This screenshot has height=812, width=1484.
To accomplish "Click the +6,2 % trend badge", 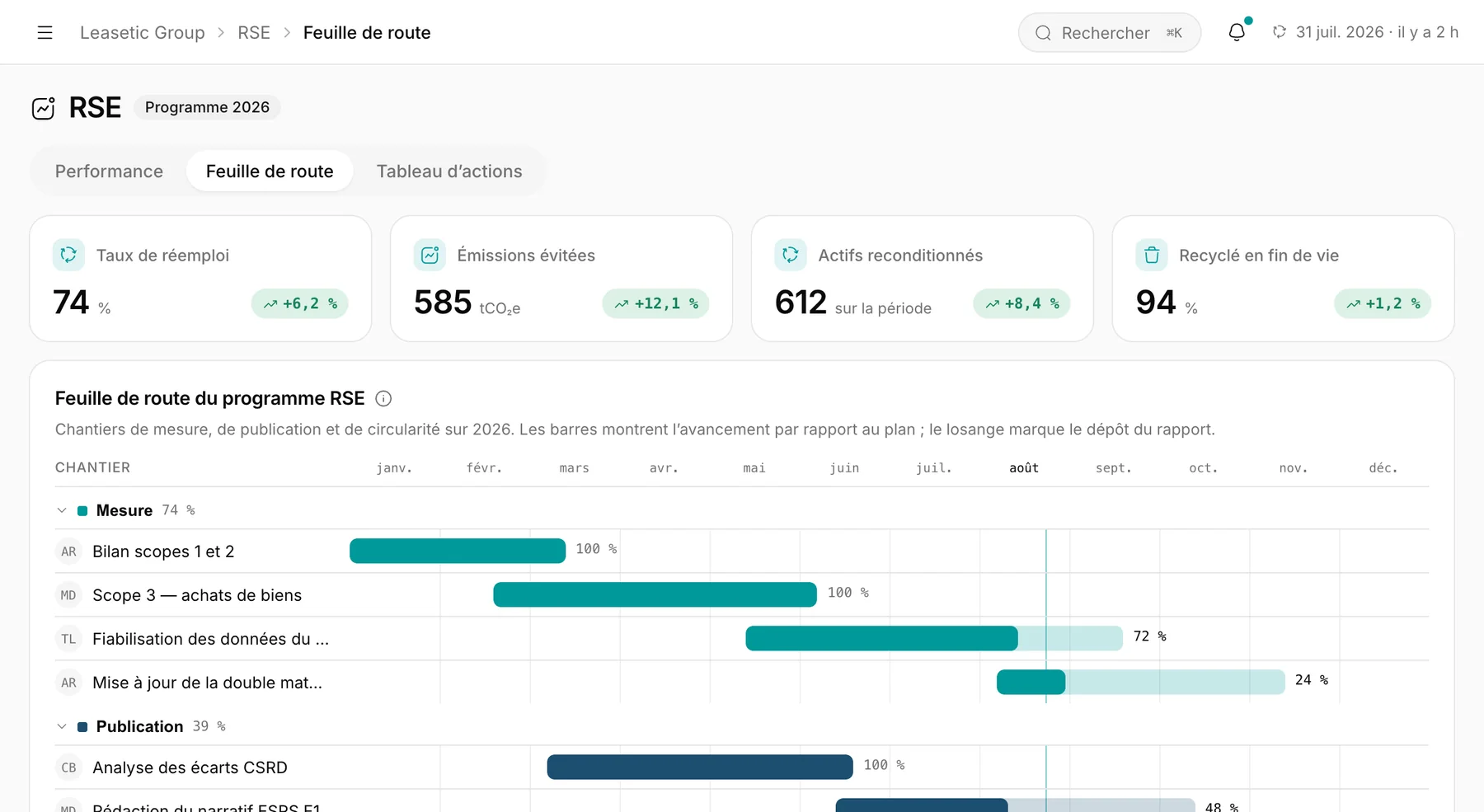I will point(300,303).
